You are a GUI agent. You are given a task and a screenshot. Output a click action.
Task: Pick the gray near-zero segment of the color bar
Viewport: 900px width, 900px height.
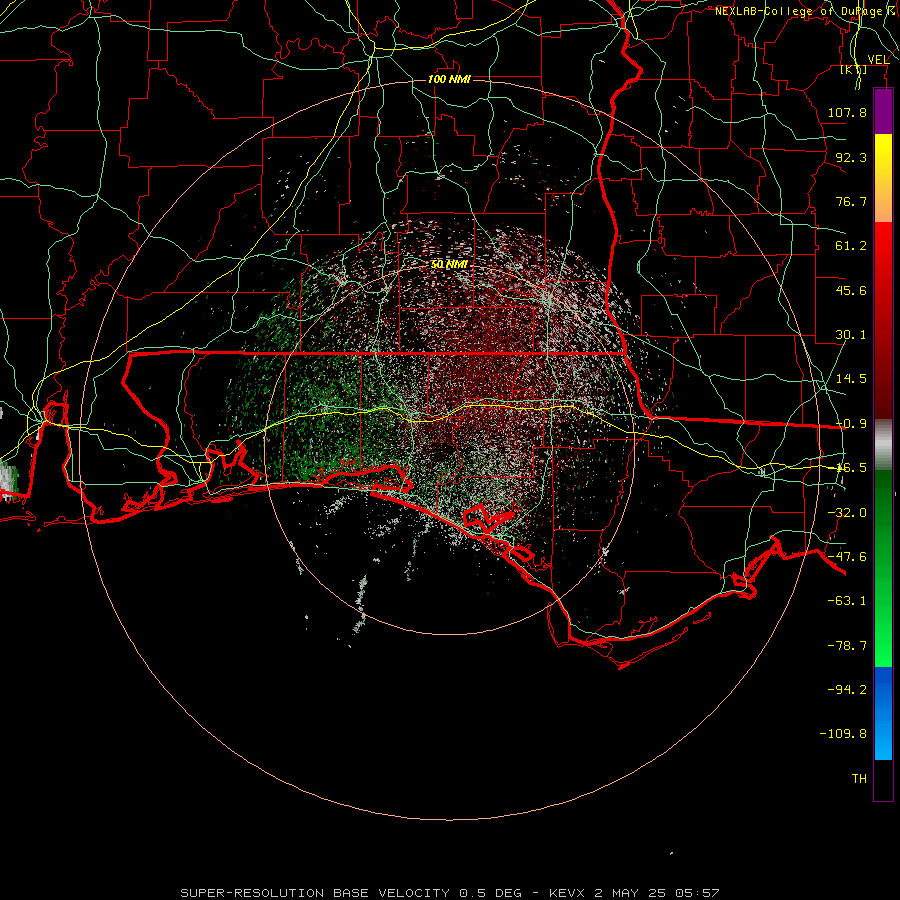[x=883, y=444]
